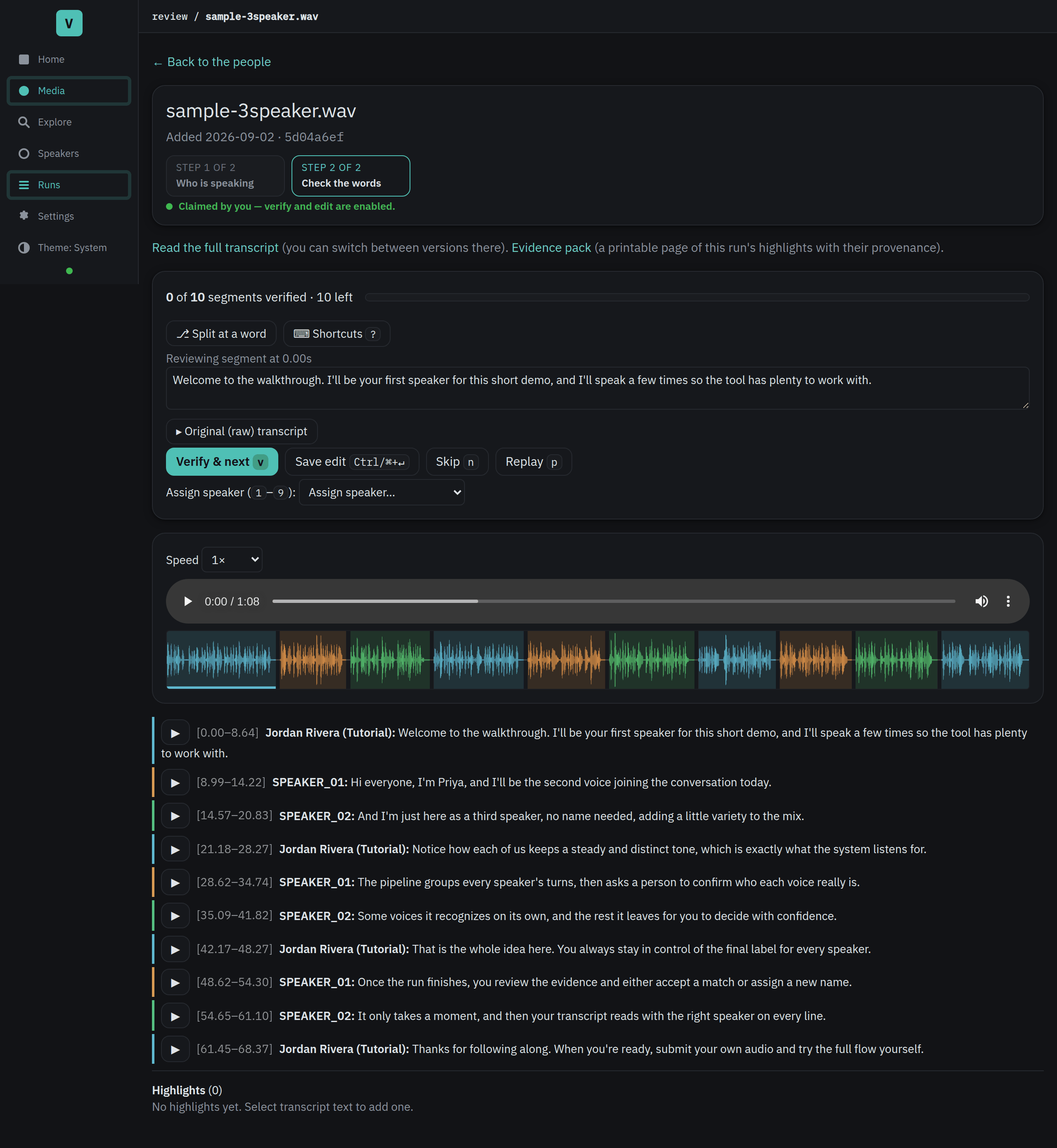Click the 'review' breadcrumb

click(x=170, y=17)
